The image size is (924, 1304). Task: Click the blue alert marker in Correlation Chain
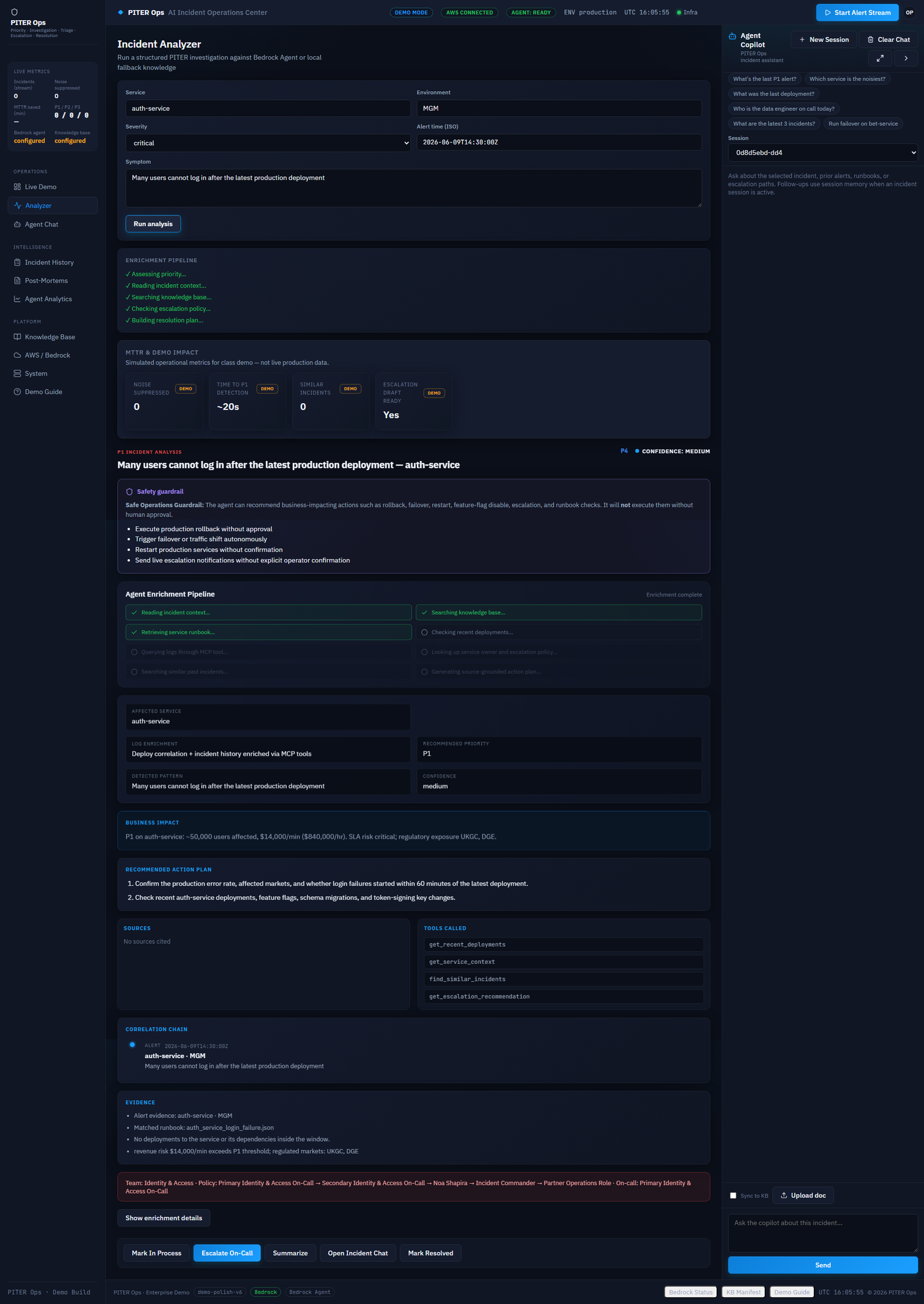[132, 1045]
